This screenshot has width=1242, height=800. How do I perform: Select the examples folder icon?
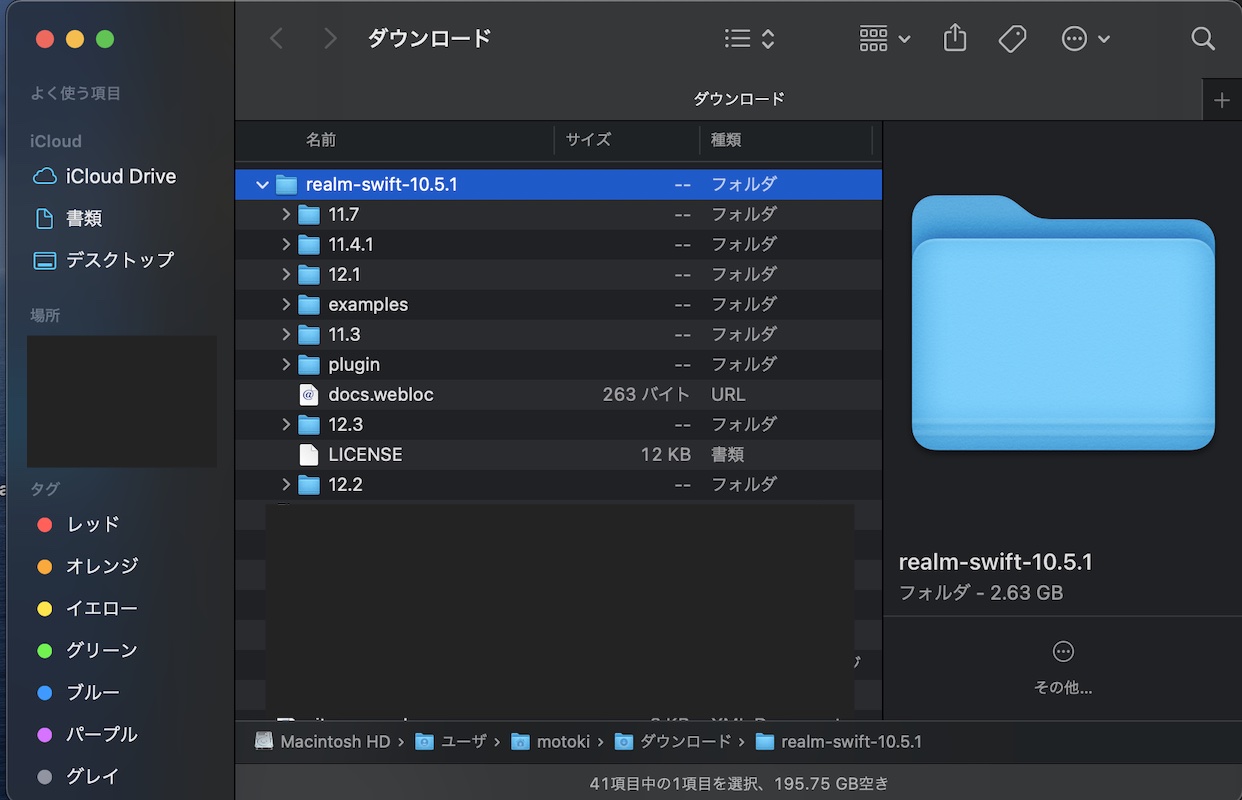coord(309,304)
